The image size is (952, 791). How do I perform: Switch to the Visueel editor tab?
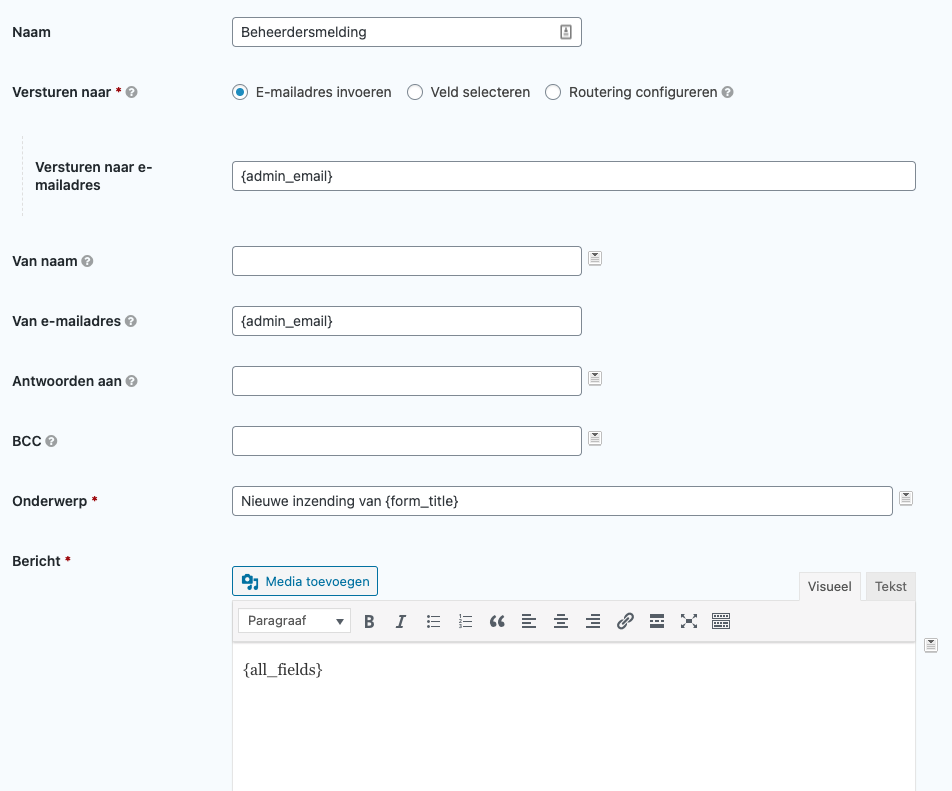coord(829,586)
